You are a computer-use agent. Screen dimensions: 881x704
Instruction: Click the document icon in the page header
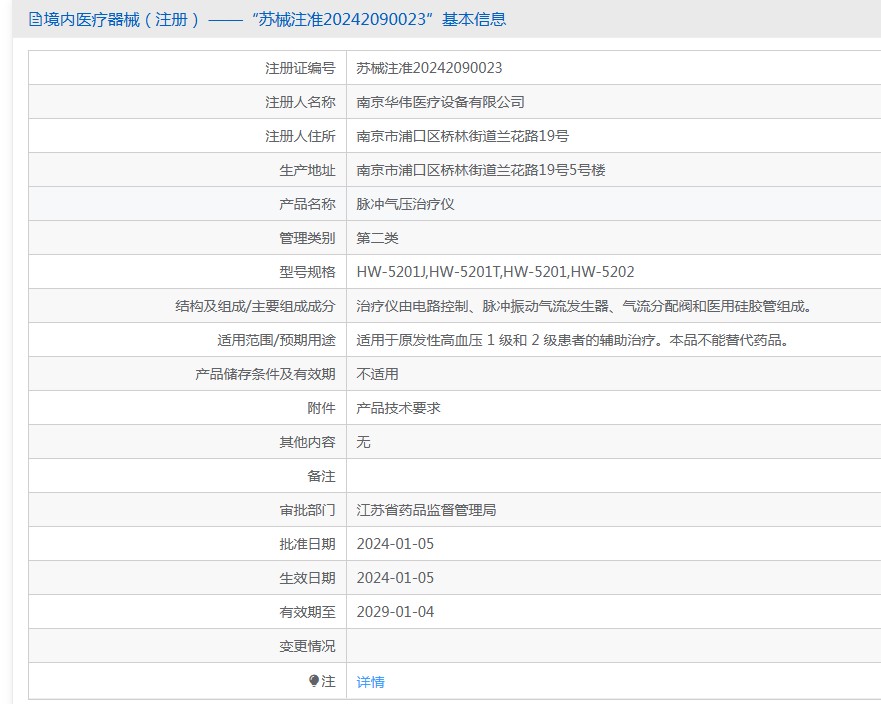(36, 19)
